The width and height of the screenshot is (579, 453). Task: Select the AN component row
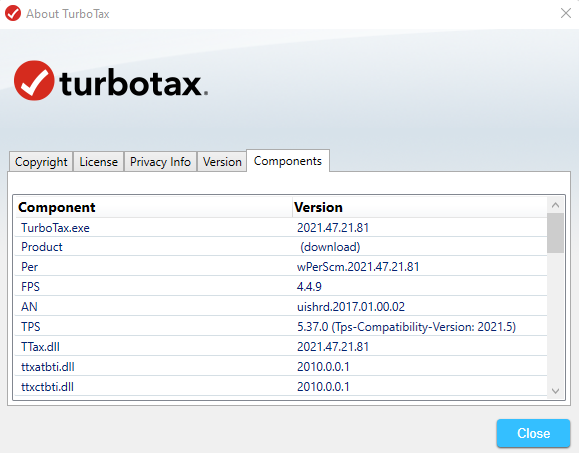[281, 306]
